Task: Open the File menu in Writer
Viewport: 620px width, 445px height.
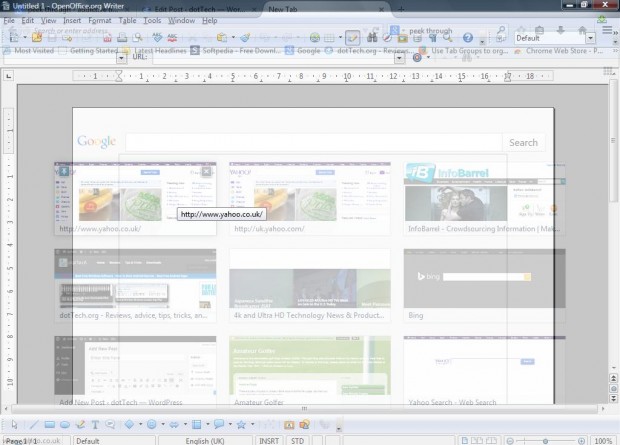Action: click(x=9, y=20)
